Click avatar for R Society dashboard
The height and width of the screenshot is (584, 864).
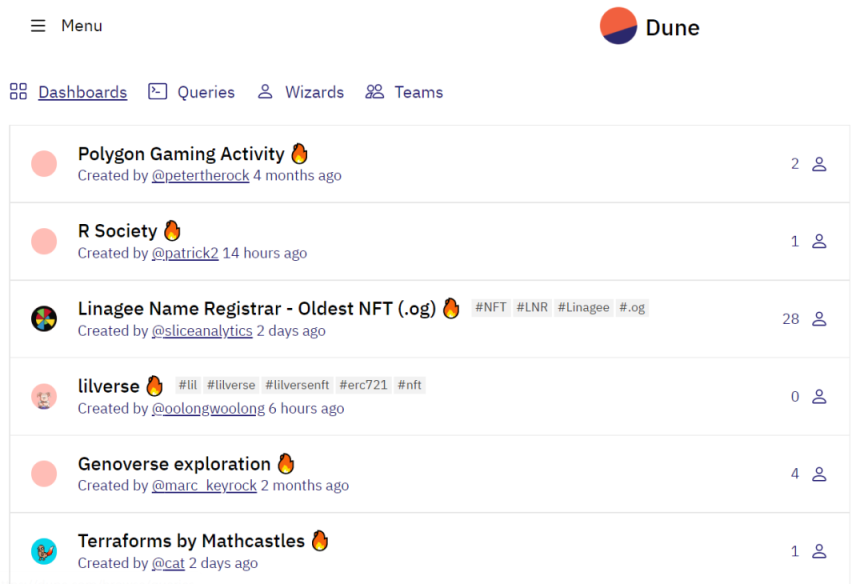(x=44, y=241)
